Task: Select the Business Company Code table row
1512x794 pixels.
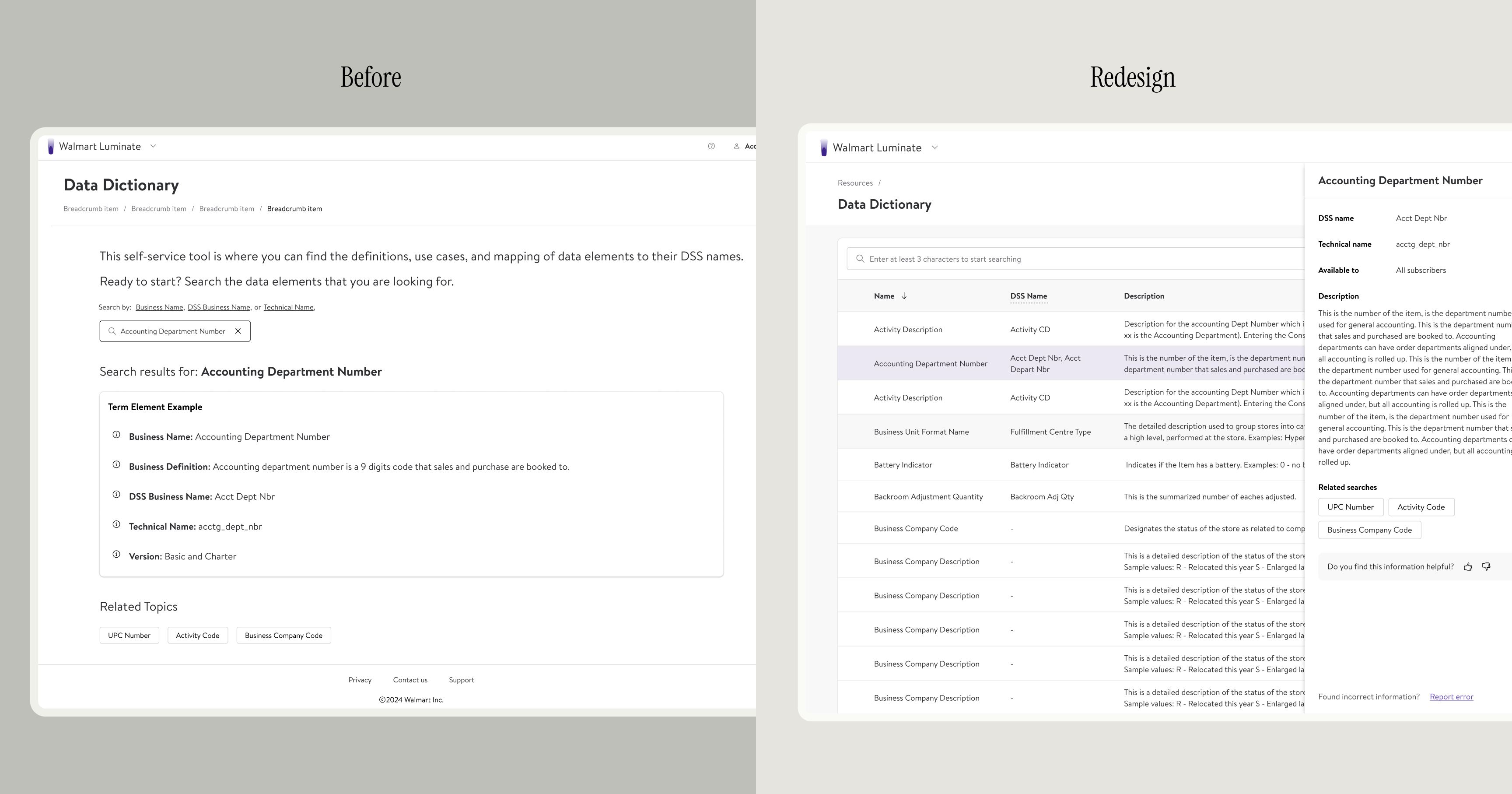Action: tap(1071, 529)
